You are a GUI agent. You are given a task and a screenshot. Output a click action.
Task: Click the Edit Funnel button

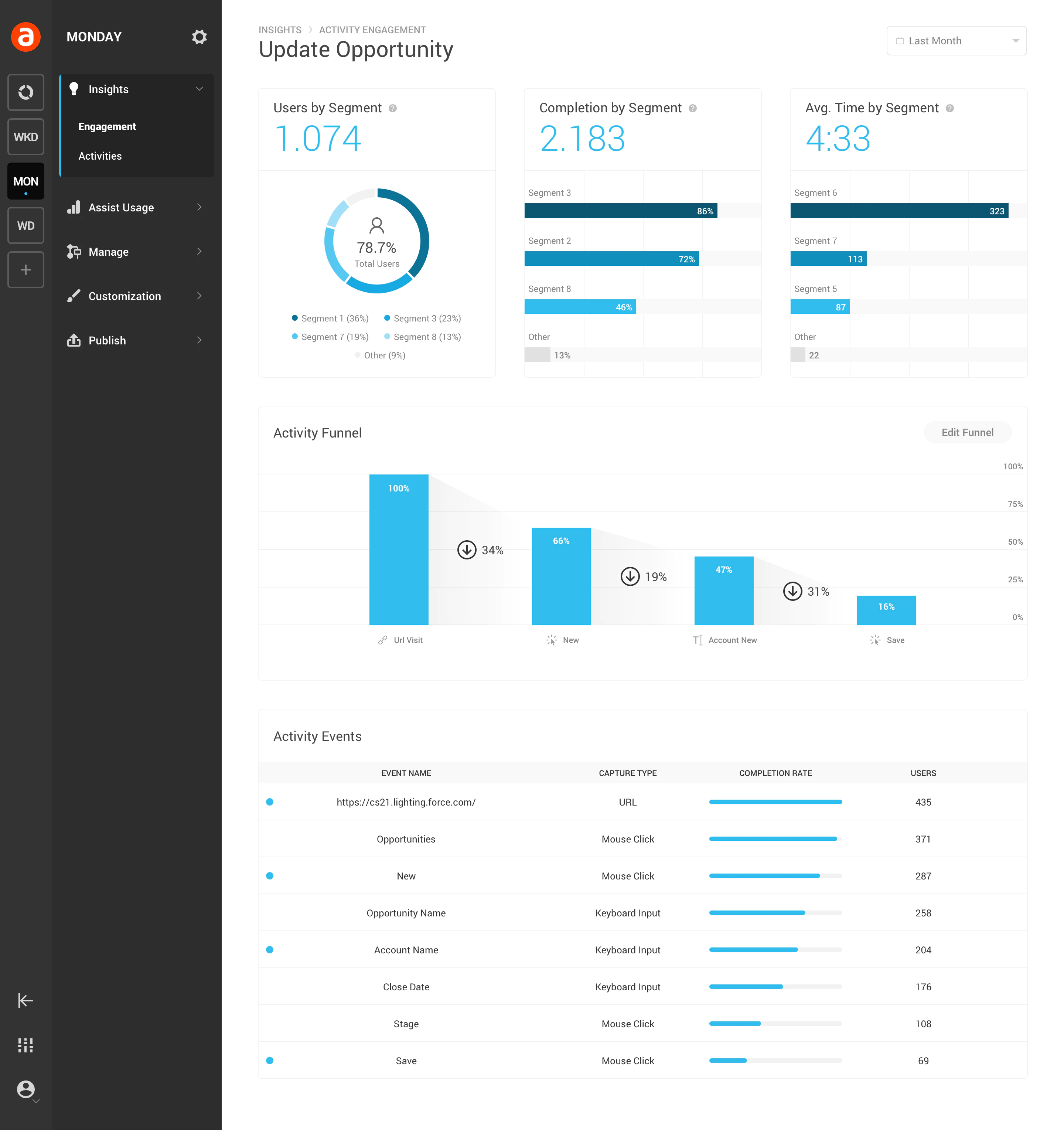[967, 433]
